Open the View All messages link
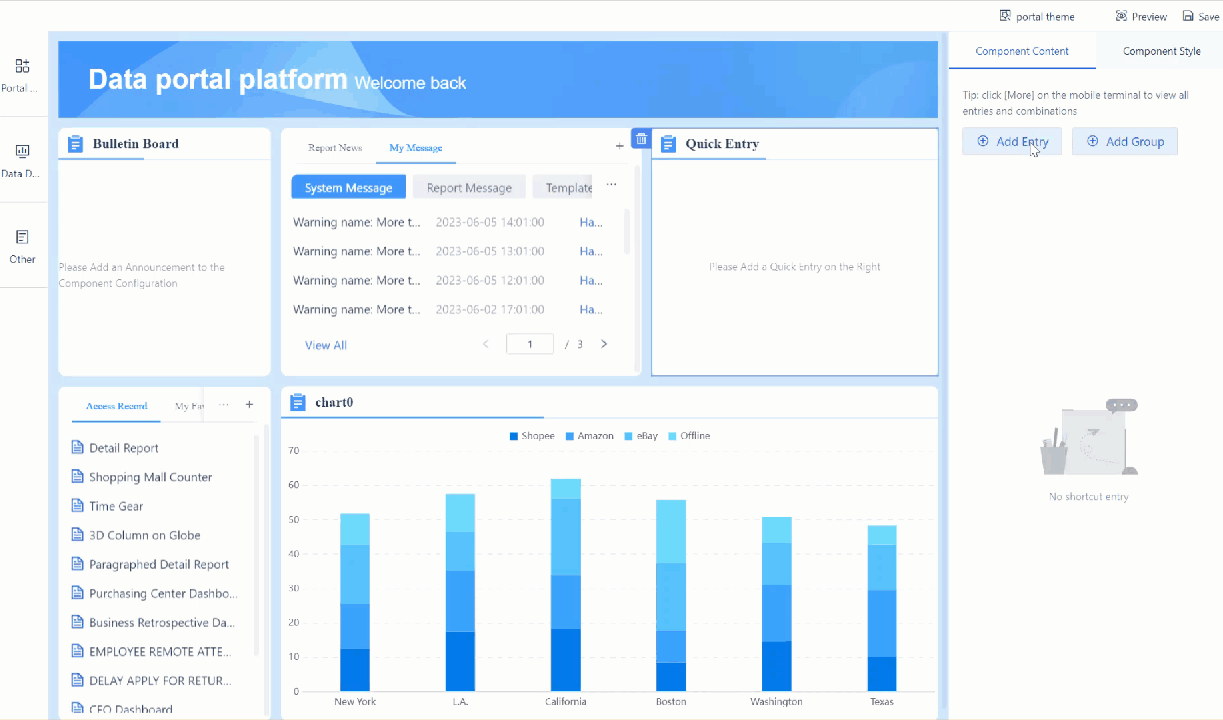Viewport: 1223px width, 720px height. [326, 345]
